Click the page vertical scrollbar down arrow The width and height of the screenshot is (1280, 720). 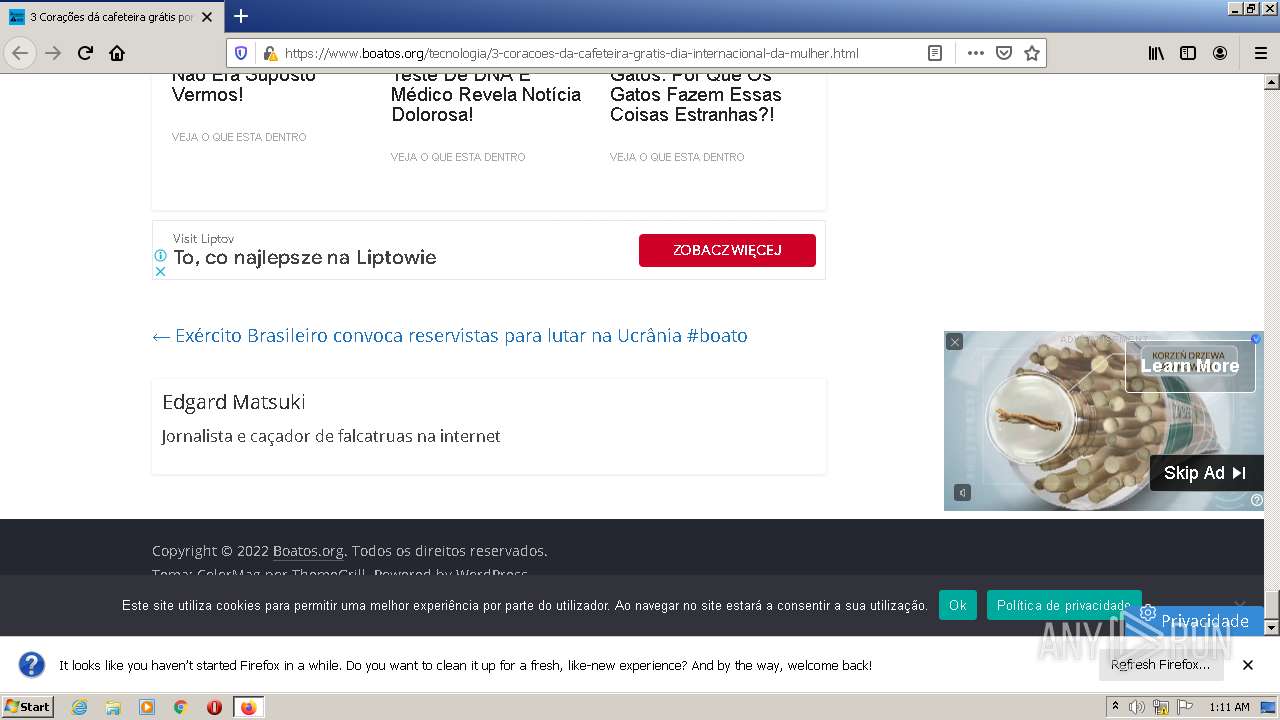tap(1272, 628)
